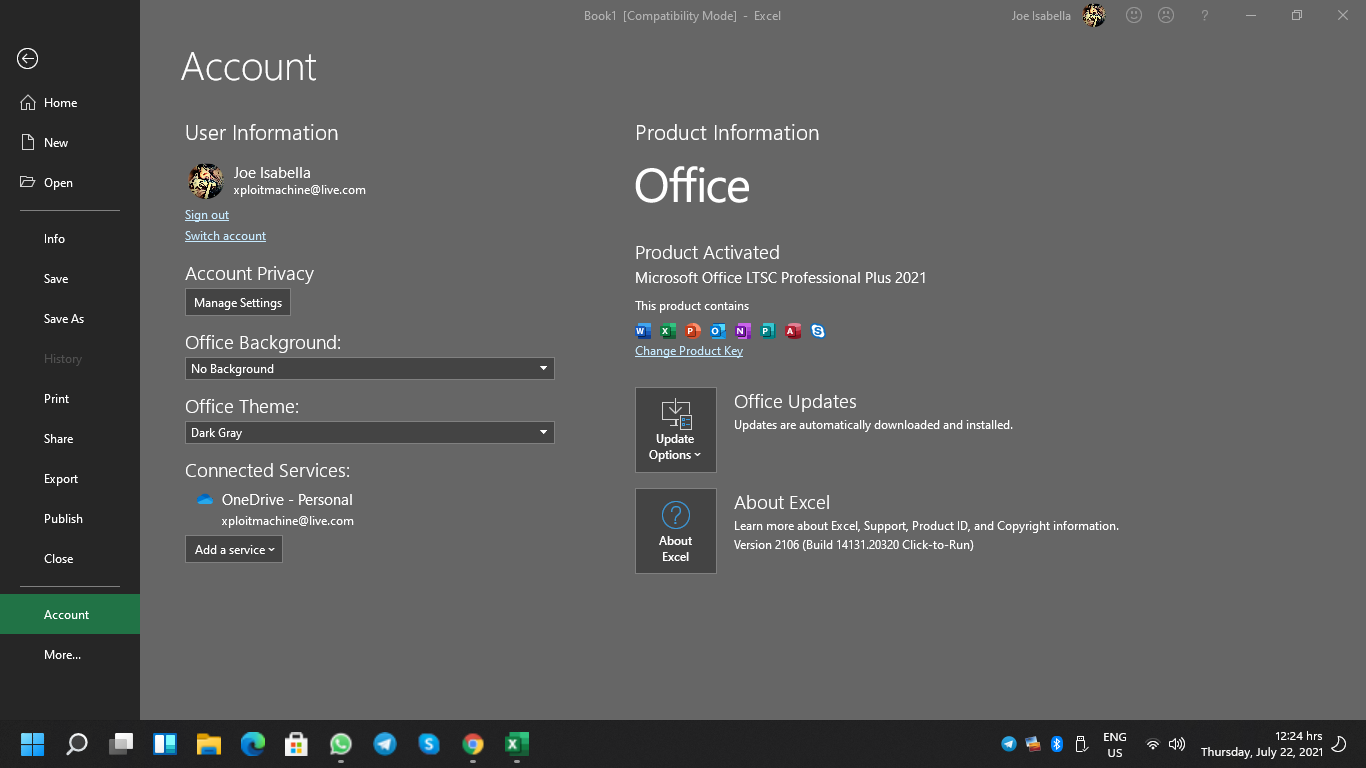This screenshot has width=1366, height=768.
Task: Click the 'Version 2106 (Build 14131.20320 Click-to-Run)' text
Action: click(854, 545)
